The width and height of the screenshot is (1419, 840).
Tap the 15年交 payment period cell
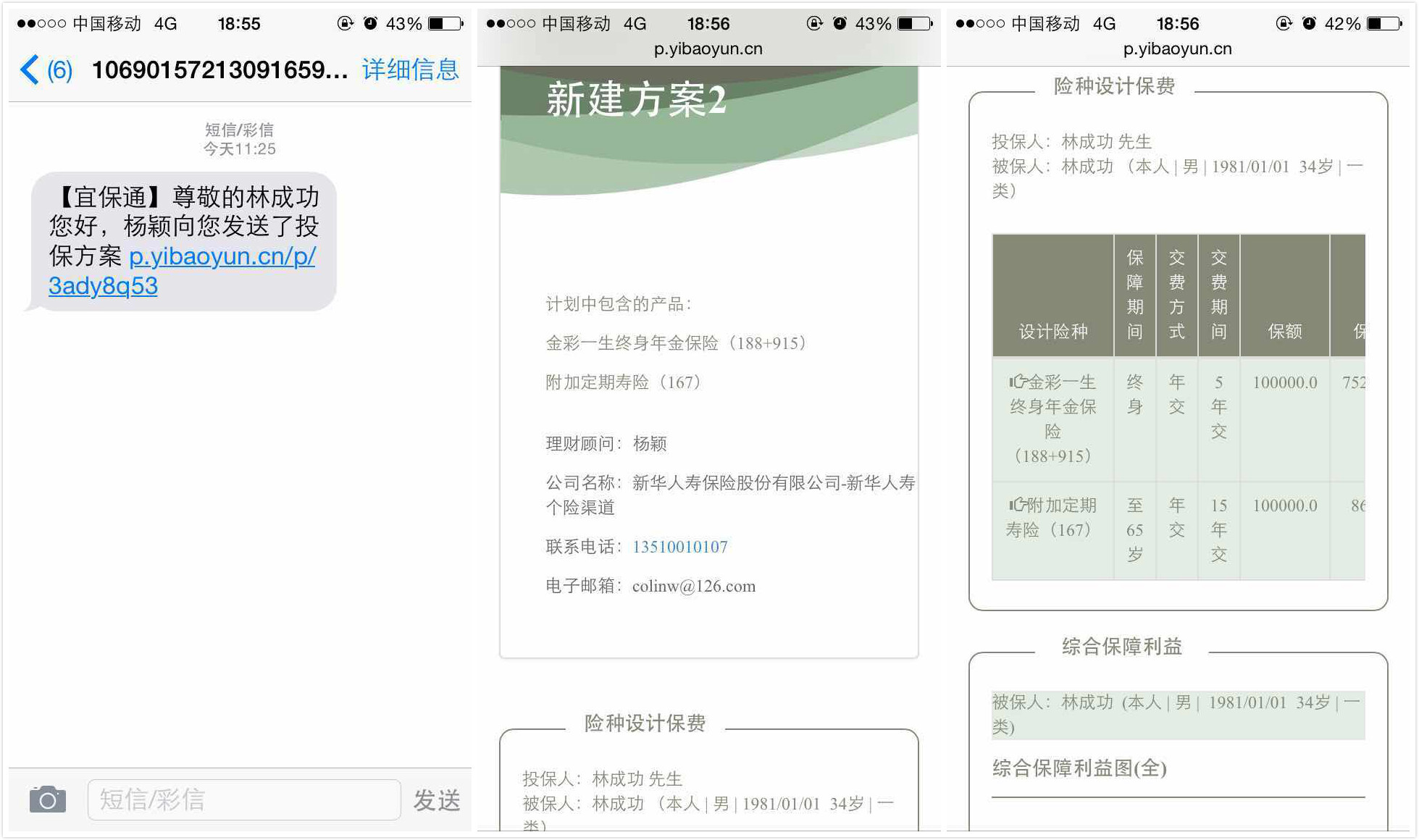[x=1218, y=530]
